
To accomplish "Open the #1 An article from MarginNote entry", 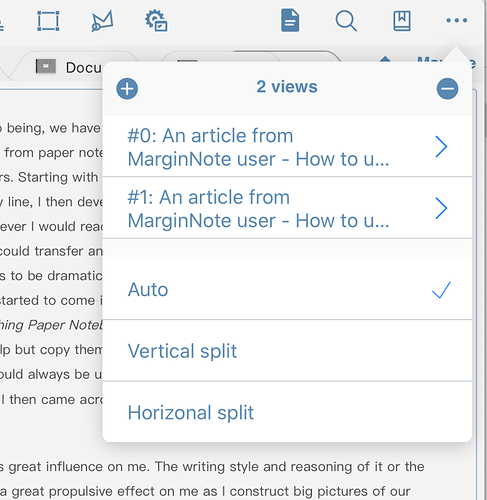I will tap(287, 208).
